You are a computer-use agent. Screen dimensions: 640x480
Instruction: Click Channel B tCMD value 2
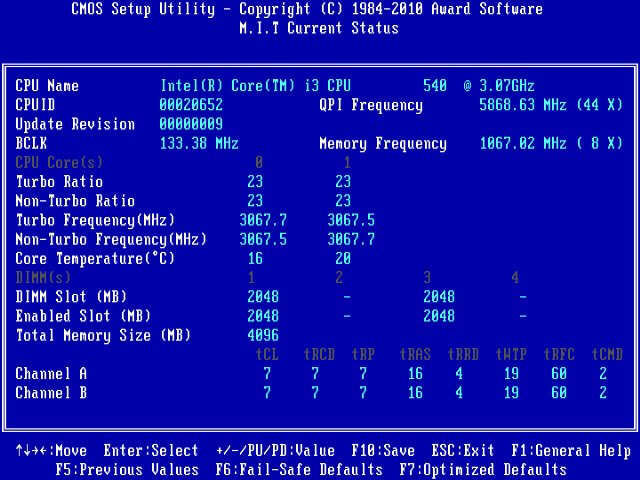(603, 393)
